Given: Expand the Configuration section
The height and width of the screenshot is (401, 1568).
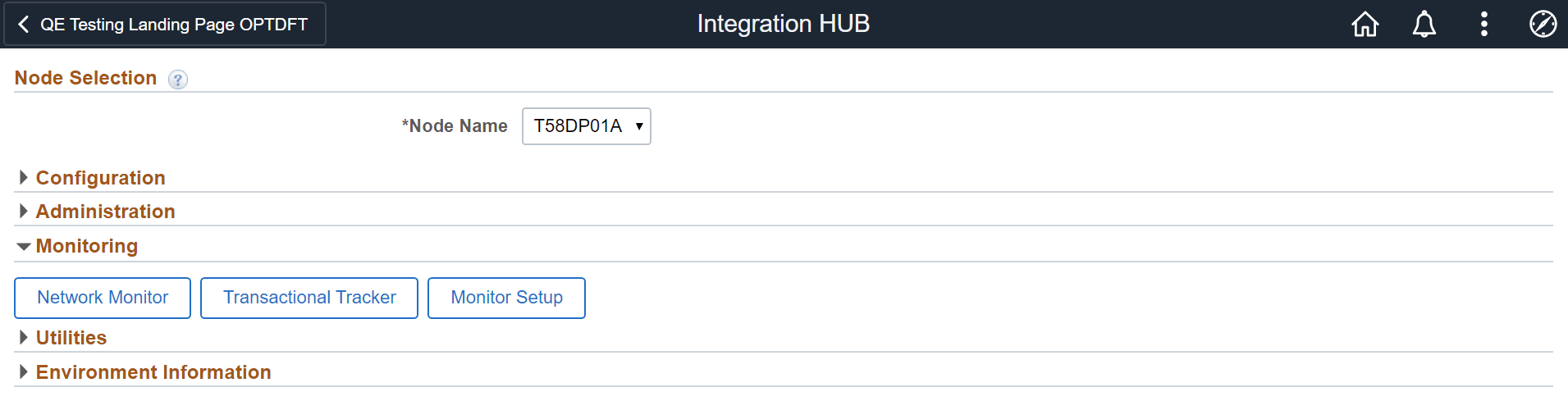Looking at the screenshot, I should [x=100, y=178].
